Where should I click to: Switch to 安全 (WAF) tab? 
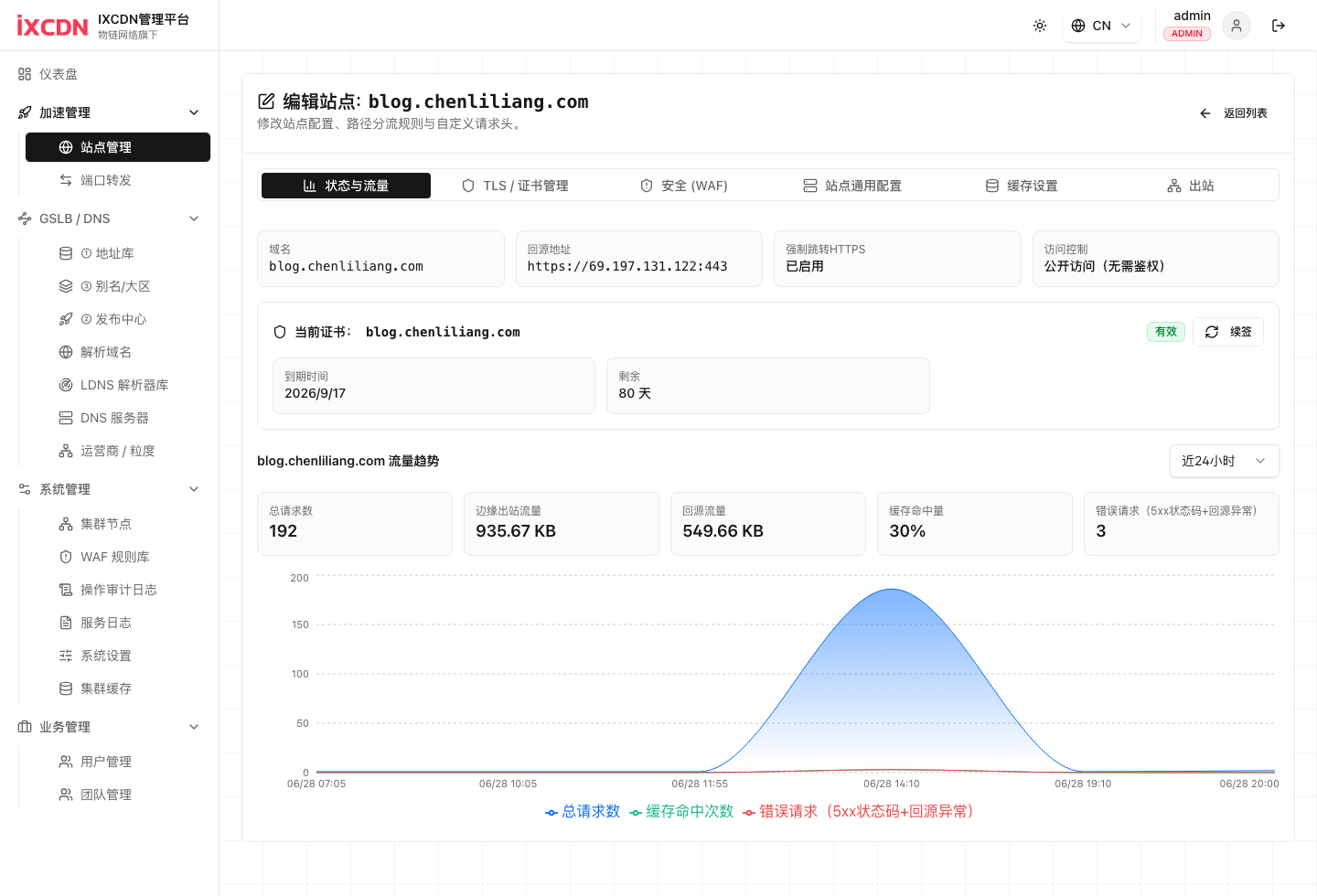684,186
